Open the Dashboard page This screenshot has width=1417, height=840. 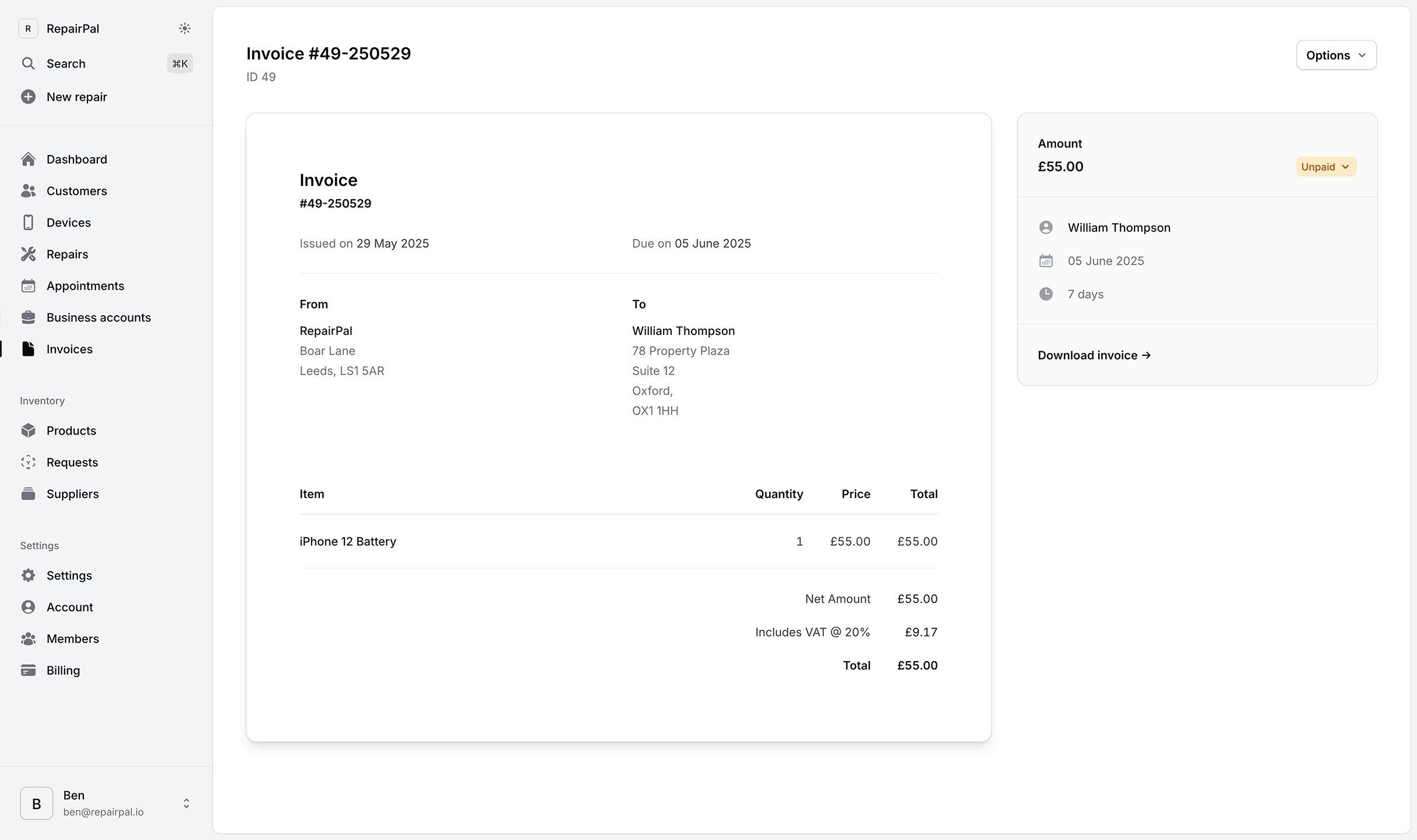[77, 159]
